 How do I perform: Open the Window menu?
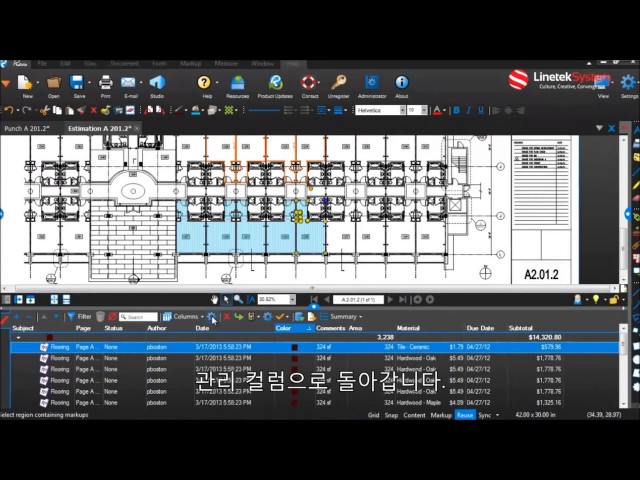coord(262,64)
